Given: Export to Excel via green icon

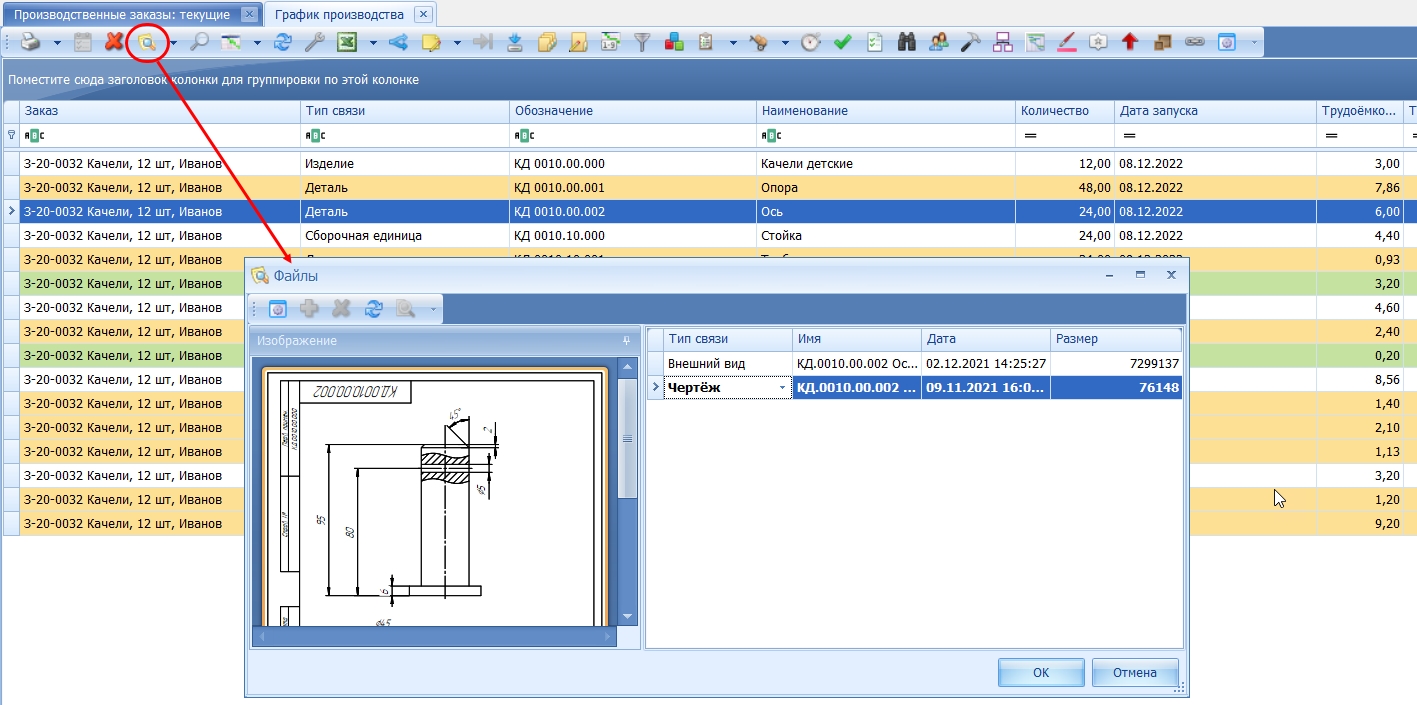Looking at the screenshot, I should (347, 42).
